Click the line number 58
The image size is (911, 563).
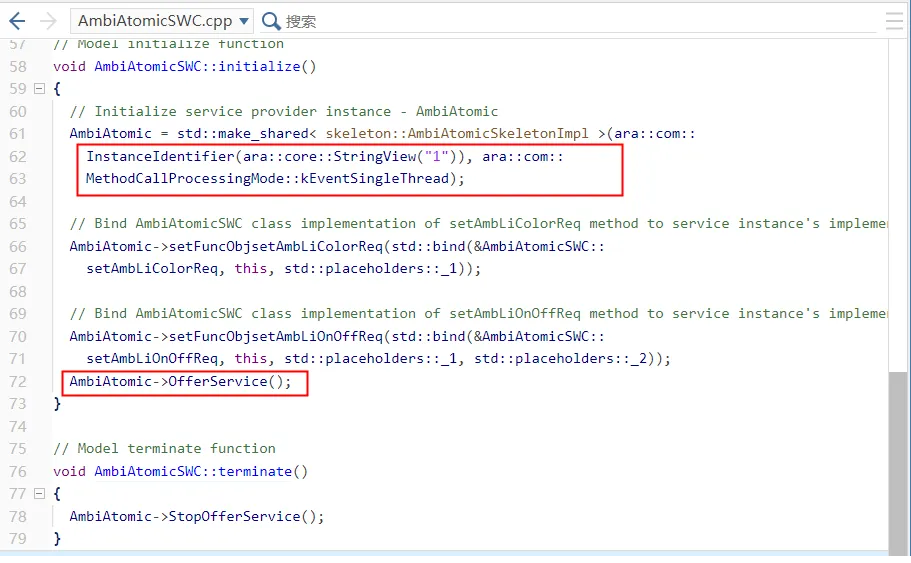[x=18, y=67]
